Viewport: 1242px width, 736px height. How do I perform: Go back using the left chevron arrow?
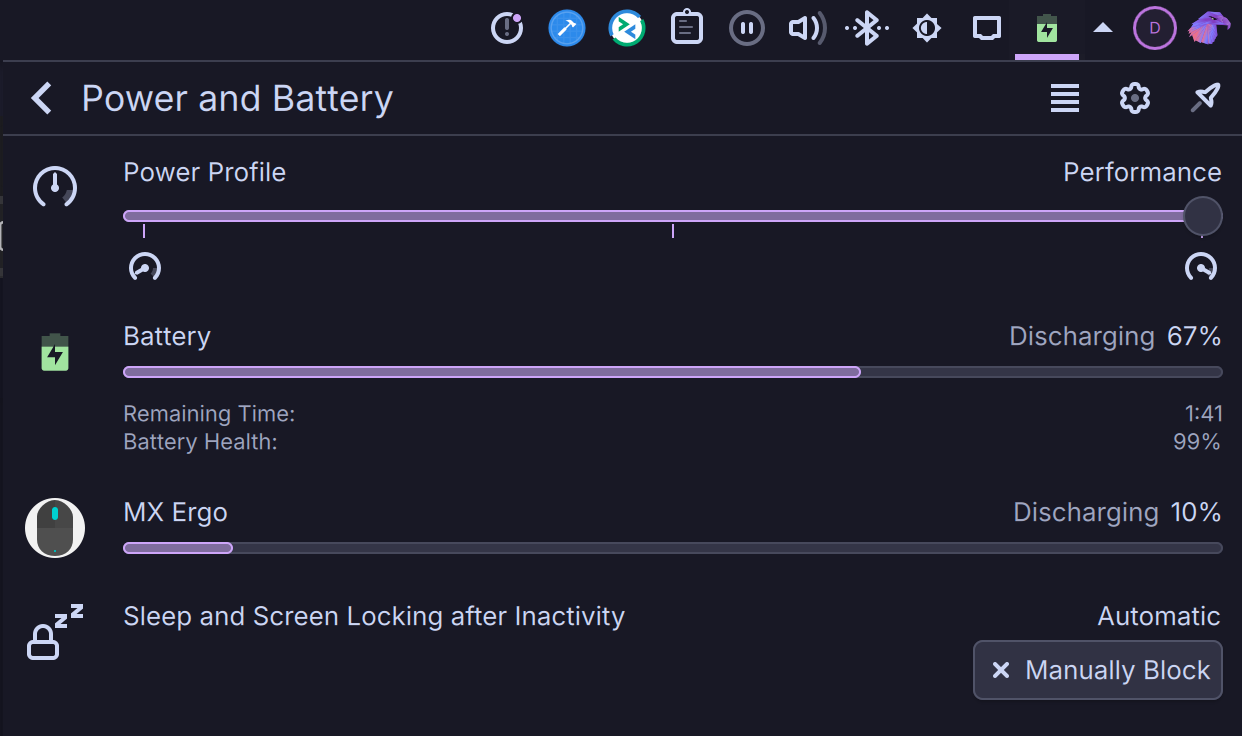[41, 98]
